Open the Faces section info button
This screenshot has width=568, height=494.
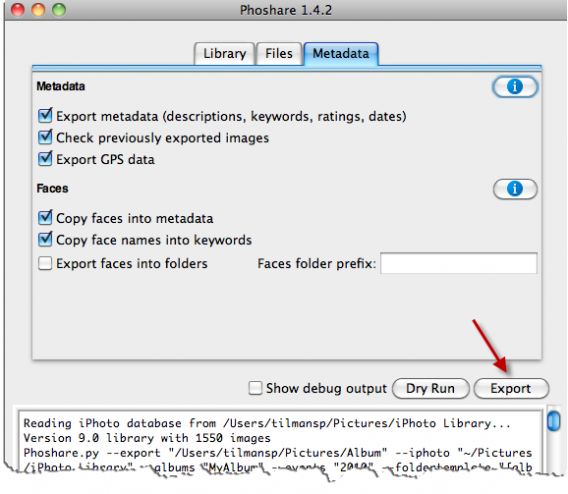(515, 189)
